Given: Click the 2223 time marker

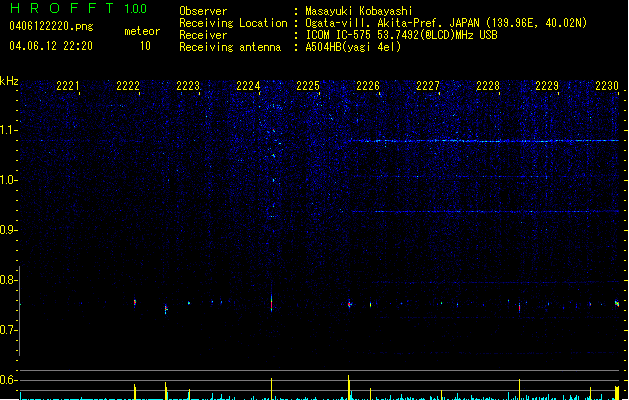Looking at the screenshot, I should coord(188,85).
